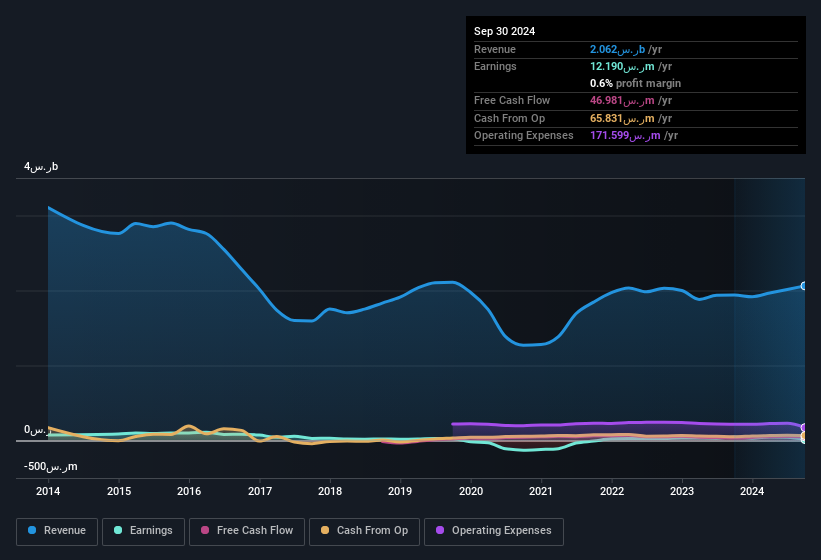Click the 2017 x-axis label
821x560 pixels.
pos(260,491)
